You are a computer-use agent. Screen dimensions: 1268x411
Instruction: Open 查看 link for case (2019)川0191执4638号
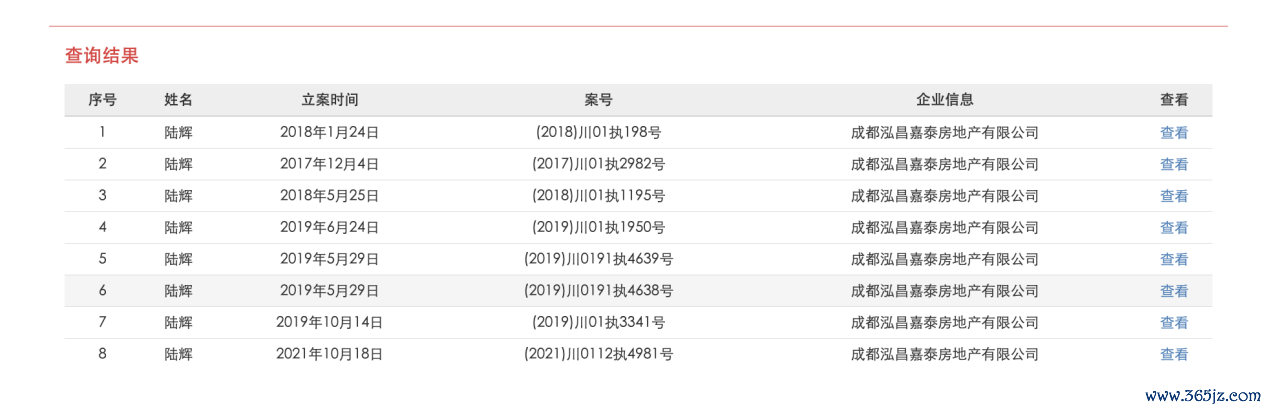(x=1173, y=291)
